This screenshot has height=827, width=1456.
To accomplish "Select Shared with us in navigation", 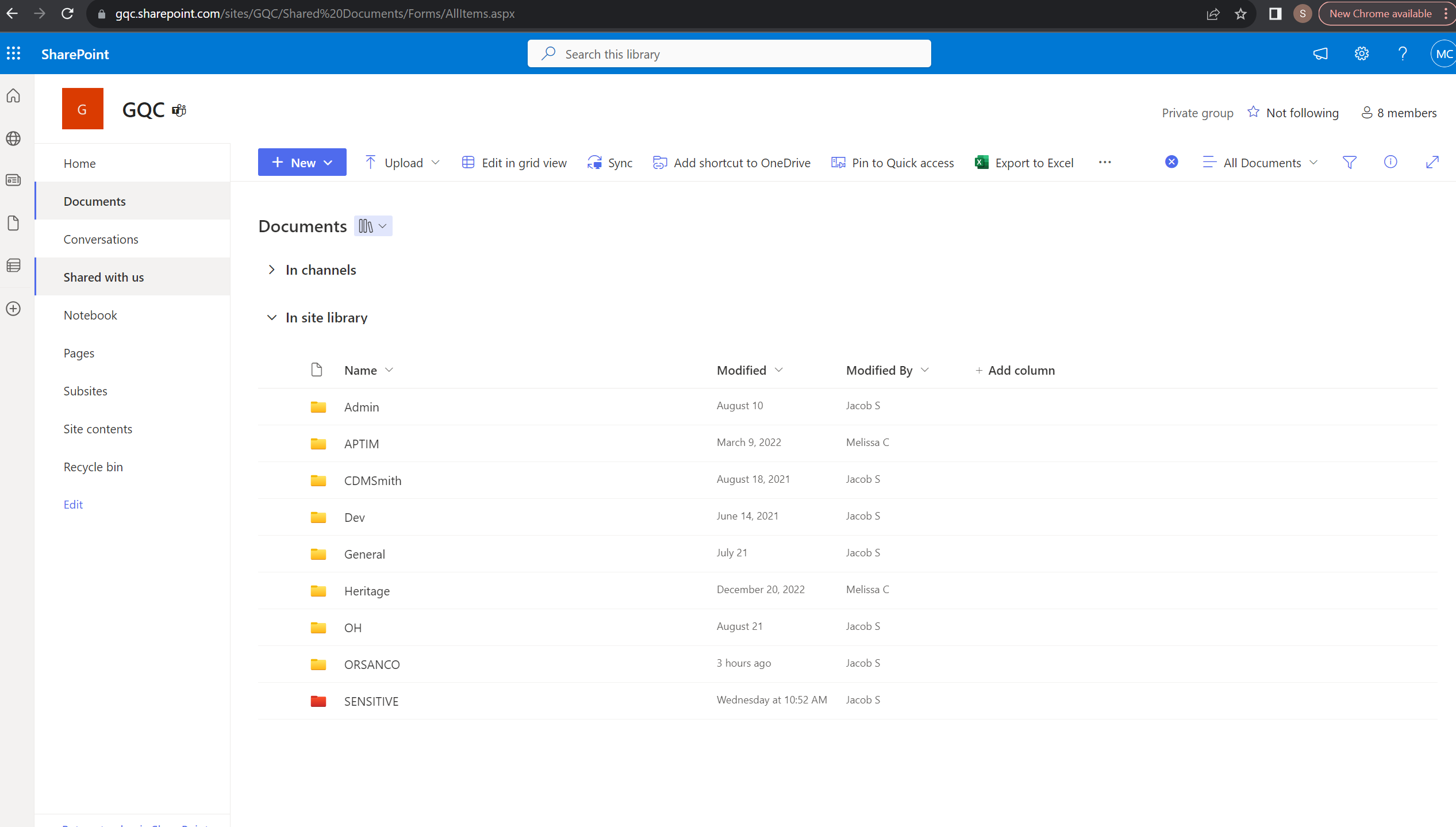I will [x=103, y=277].
